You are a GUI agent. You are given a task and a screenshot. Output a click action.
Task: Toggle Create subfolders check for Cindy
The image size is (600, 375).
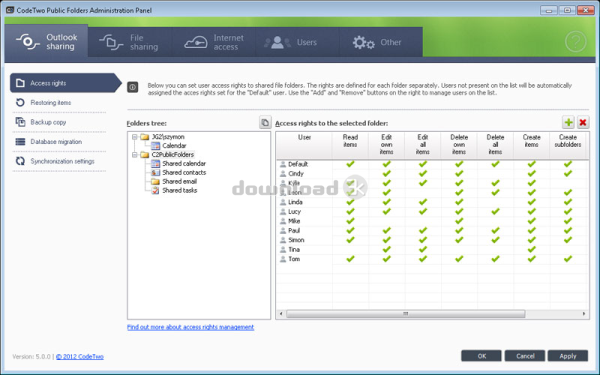(568, 173)
